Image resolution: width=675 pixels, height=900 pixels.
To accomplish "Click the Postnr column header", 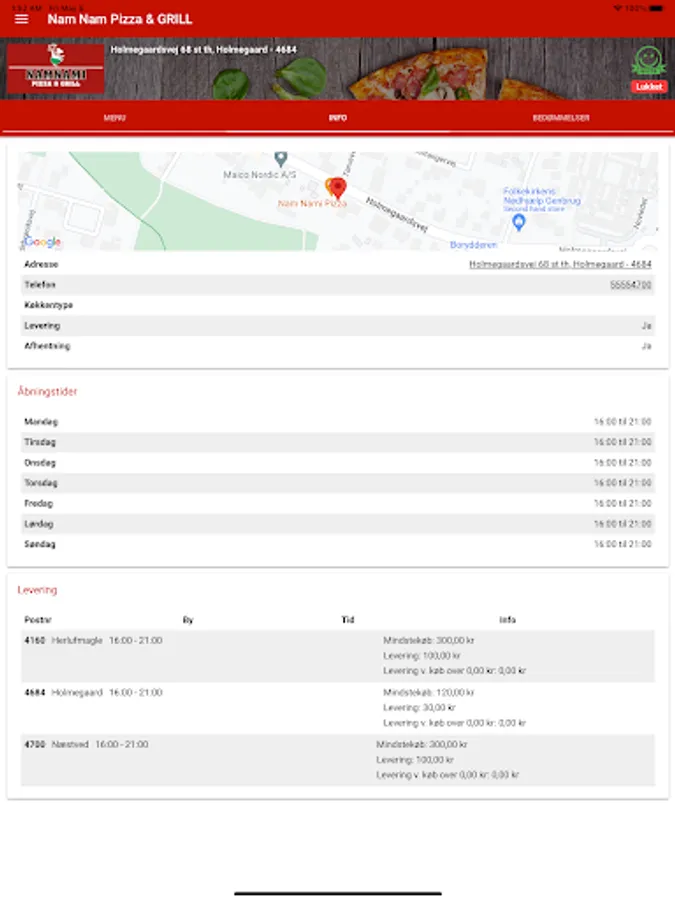I will click(38, 620).
